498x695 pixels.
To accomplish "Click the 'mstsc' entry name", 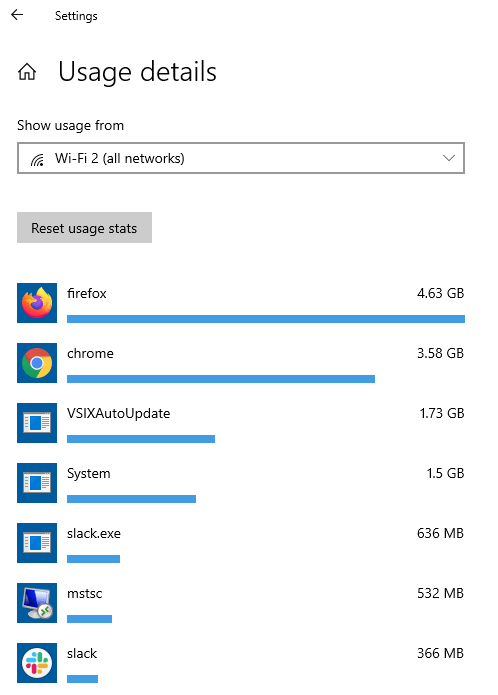I will pos(85,593).
